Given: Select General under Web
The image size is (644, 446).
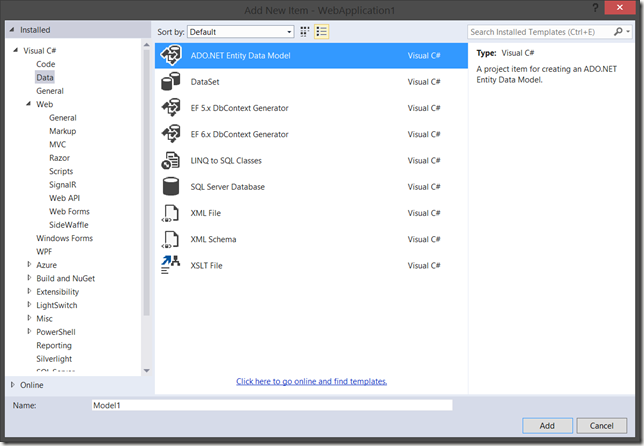Looking at the screenshot, I should [63, 117].
